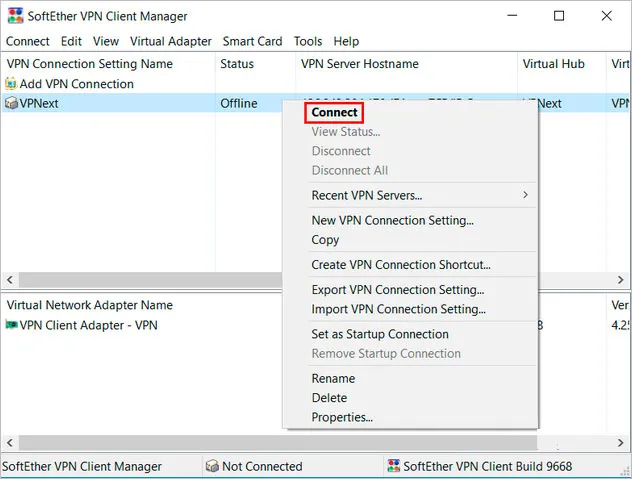The width and height of the screenshot is (632, 479).
Task: Click the VPN Connection Setting Name column header
Action: click(x=90, y=64)
